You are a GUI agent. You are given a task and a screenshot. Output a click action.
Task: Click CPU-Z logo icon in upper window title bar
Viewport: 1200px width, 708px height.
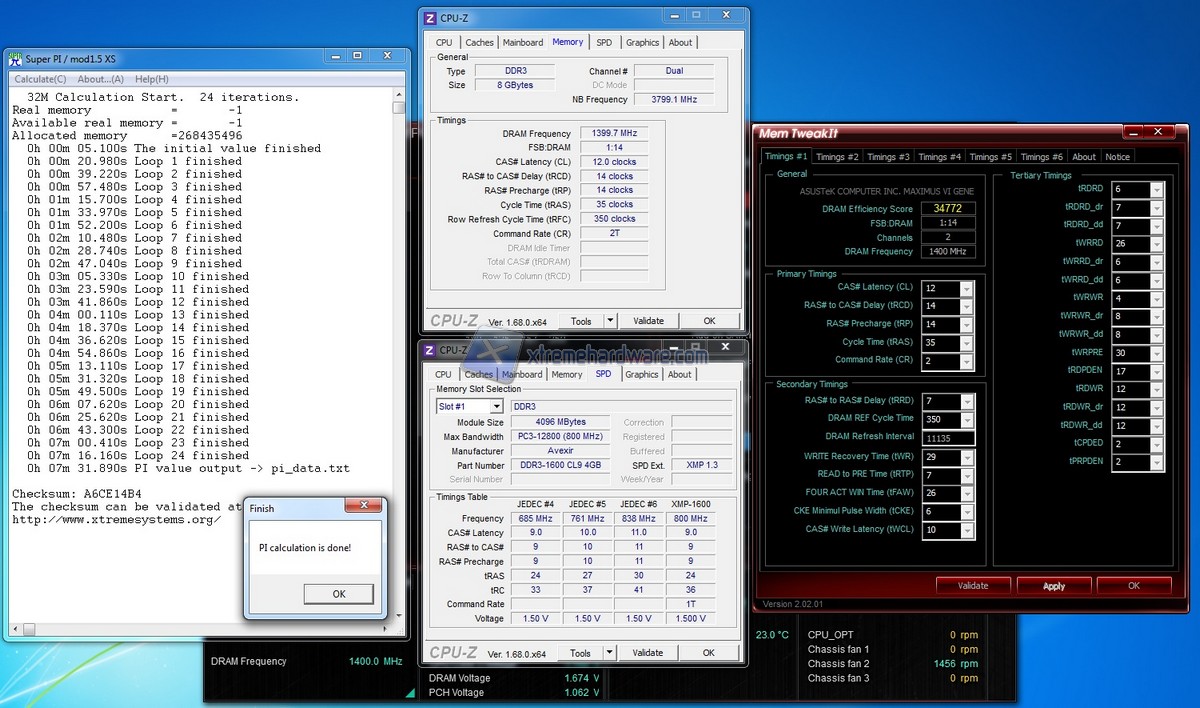tap(430, 17)
